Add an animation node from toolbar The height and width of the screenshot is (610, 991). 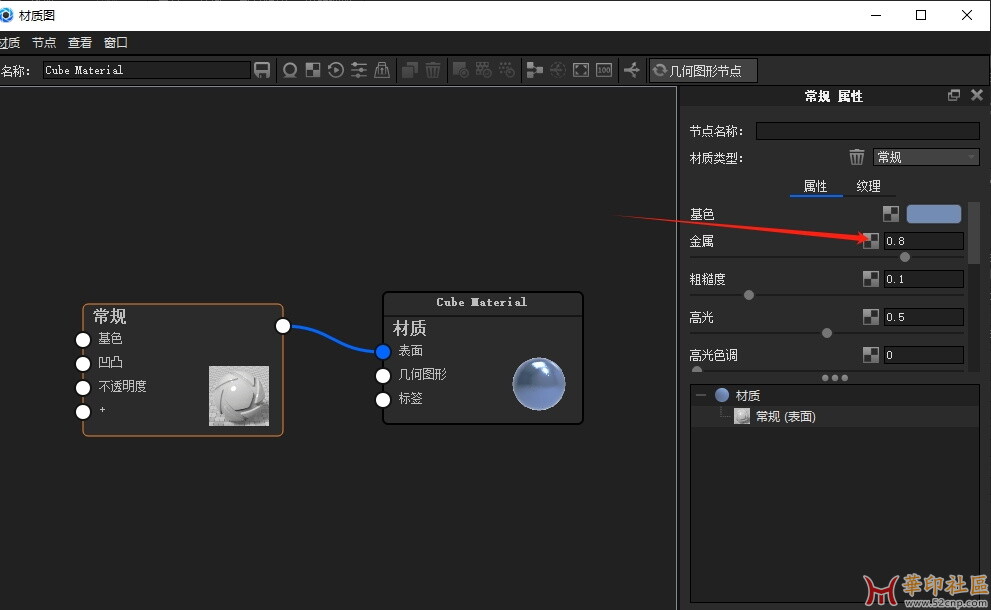coord(336,70)
